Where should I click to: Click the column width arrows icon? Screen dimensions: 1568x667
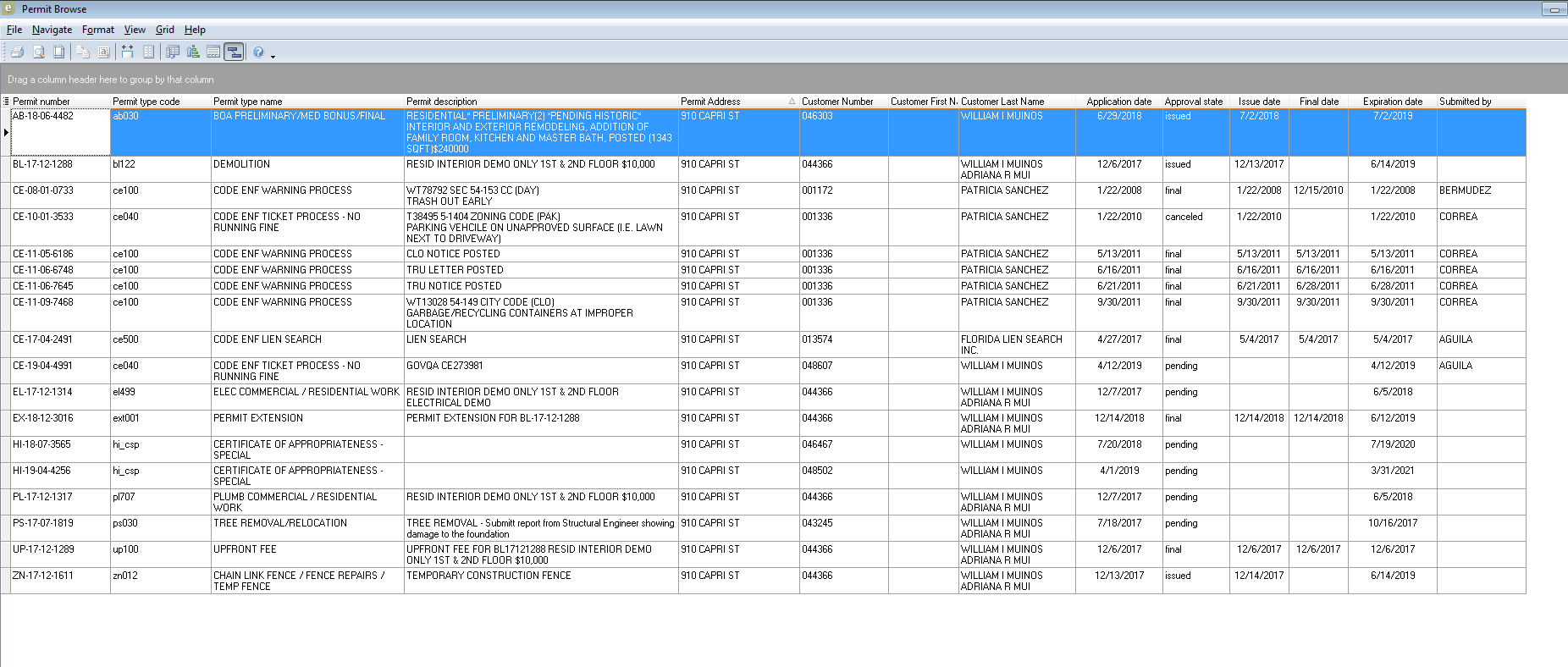128,52
